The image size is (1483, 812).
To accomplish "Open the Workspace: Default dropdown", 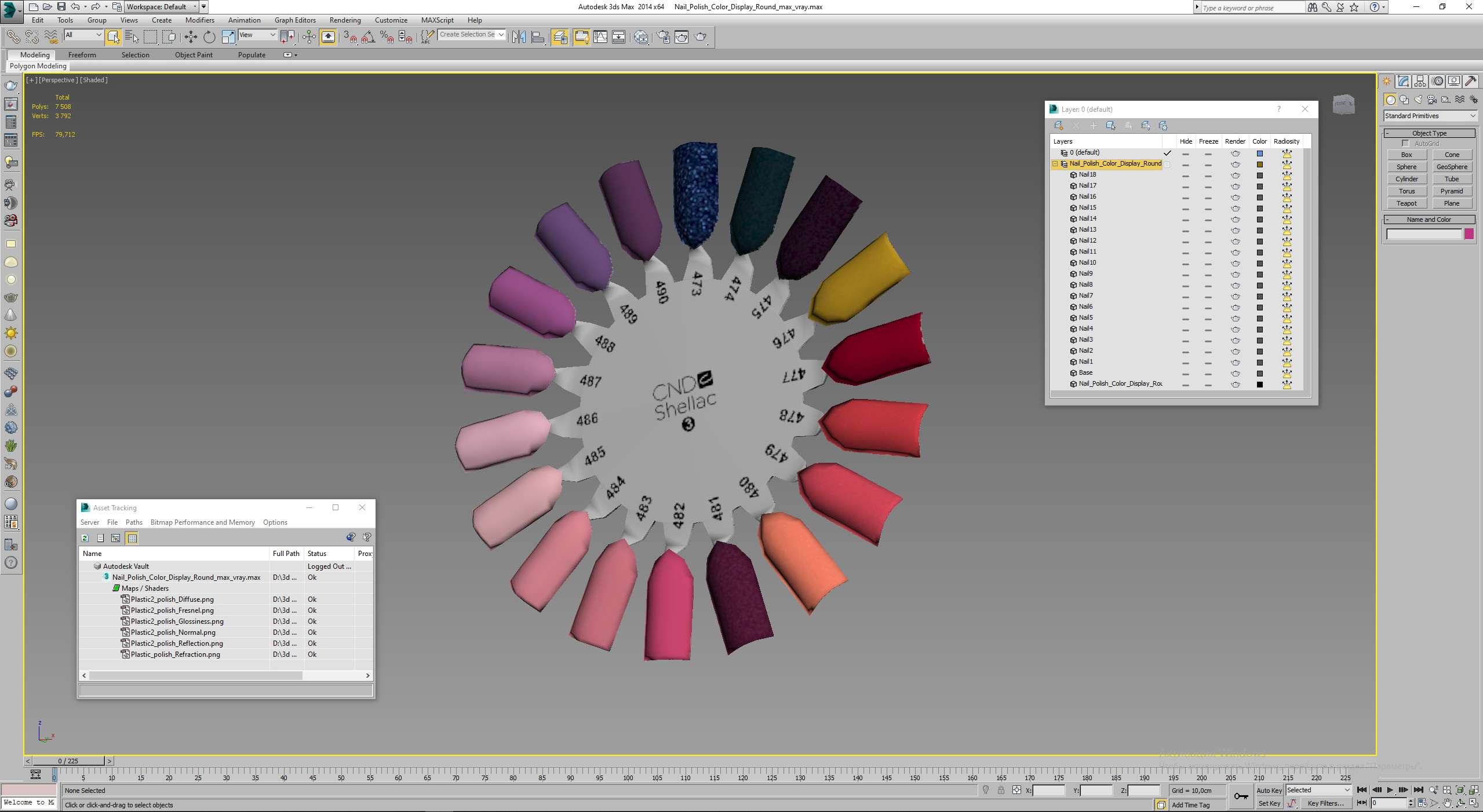I will pyautogui.click(x=161, y=7).
